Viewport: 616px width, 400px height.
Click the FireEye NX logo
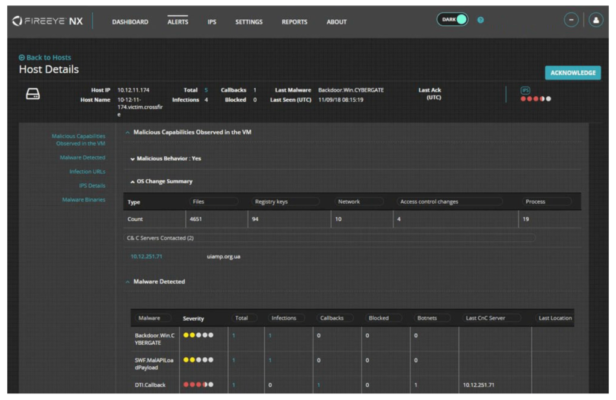(x=48, y=21)
